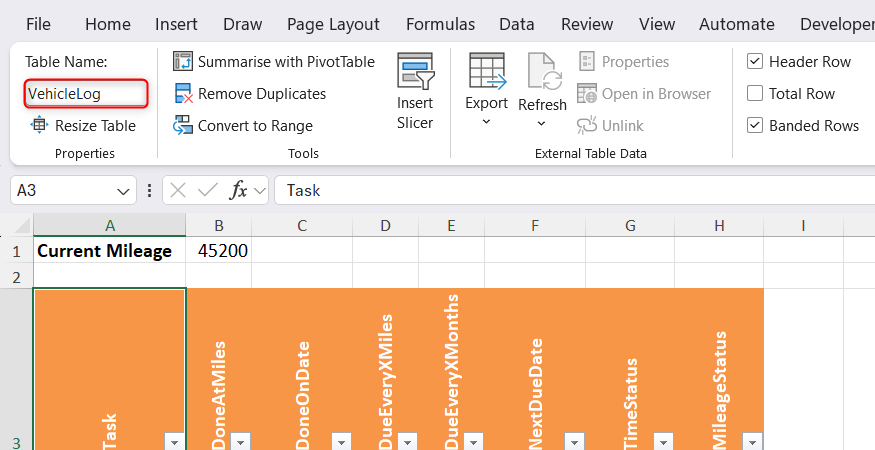Click the Summarise with PivotTable icon
Image resolution: width=875 pixels, height=450 pixels.
(x=182, y=61)
